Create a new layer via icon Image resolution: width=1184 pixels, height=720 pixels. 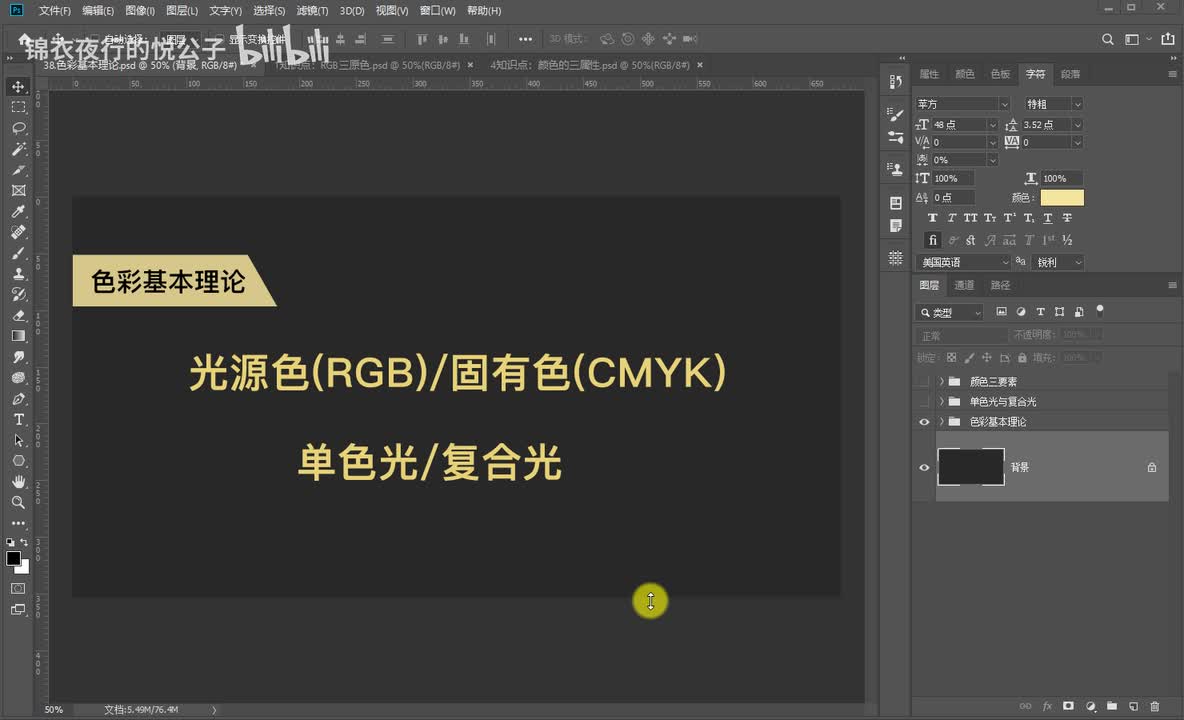tap(1133, 706)
